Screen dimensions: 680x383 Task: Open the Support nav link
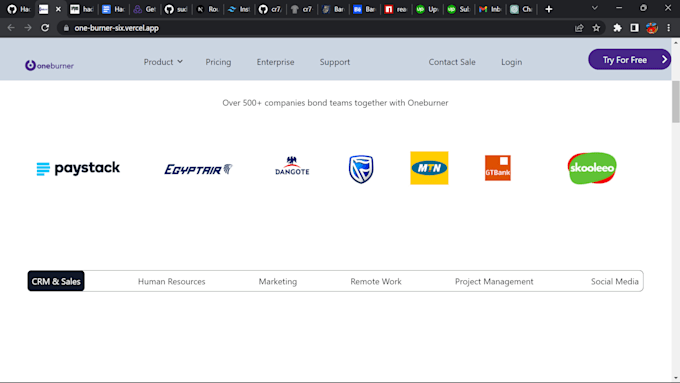[335, 62]
